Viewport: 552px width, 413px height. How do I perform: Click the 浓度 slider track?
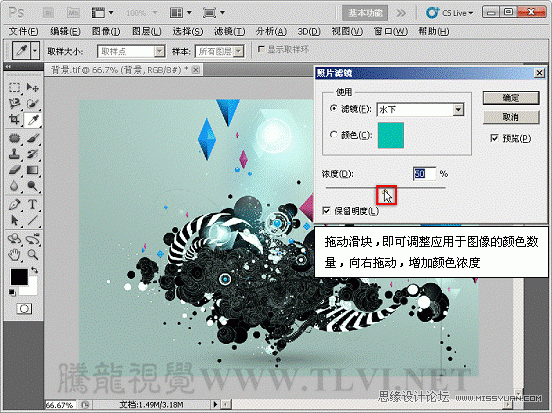click(385, 188)
